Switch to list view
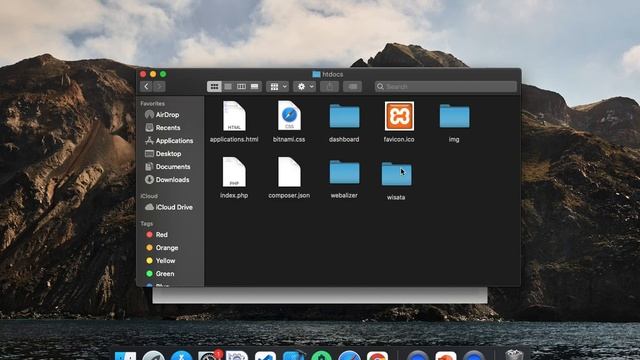The image size is (640, 360). 228,87
